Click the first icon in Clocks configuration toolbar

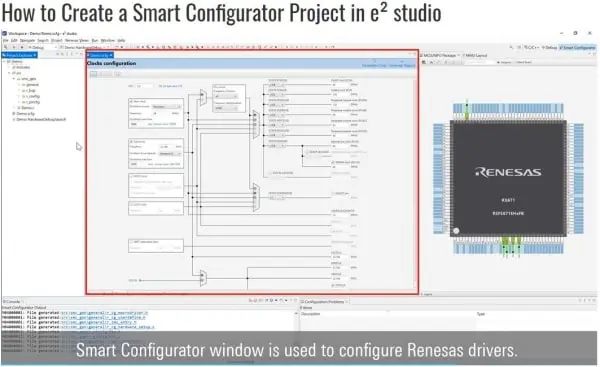(x=93, y=74)
